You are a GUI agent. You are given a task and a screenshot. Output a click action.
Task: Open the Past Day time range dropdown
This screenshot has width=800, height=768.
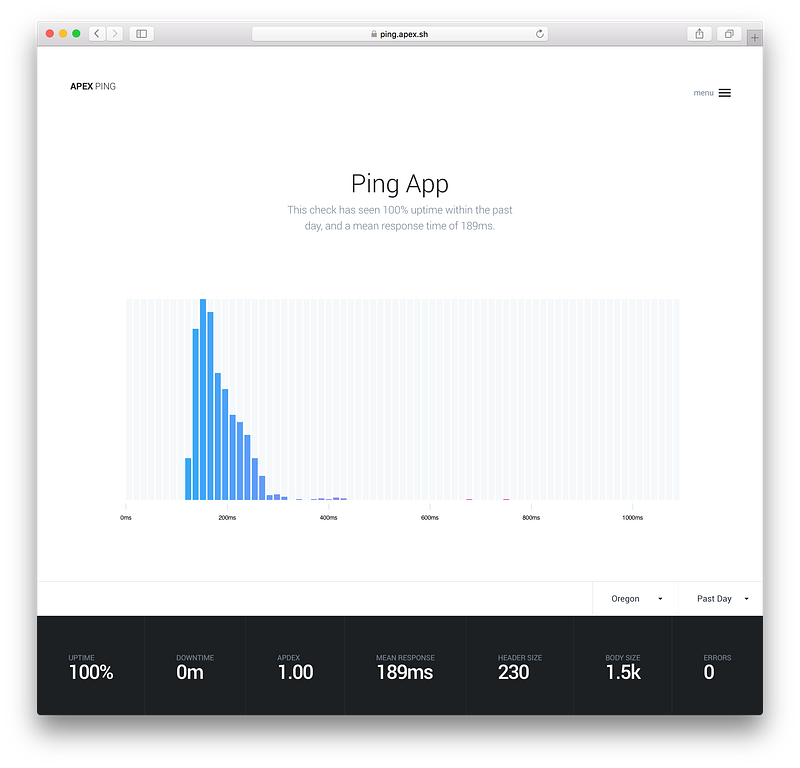[721, 599]
